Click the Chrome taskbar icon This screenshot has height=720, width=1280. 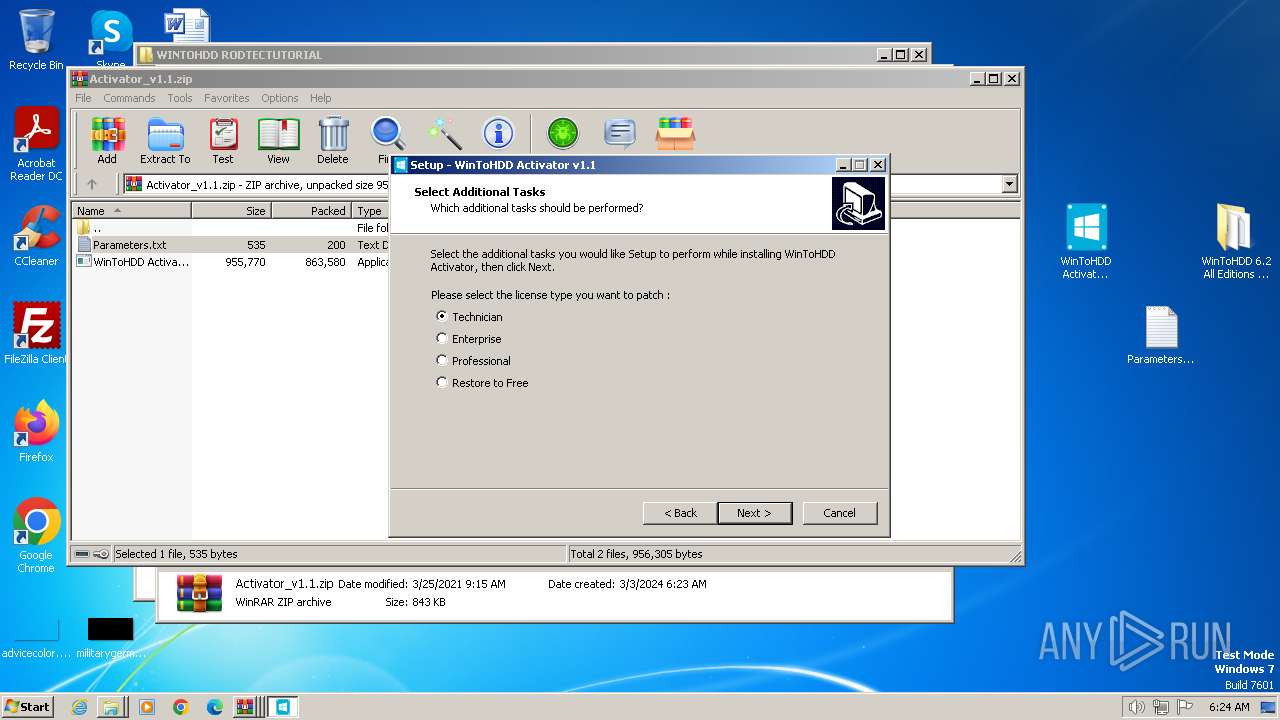pos(181,707)
